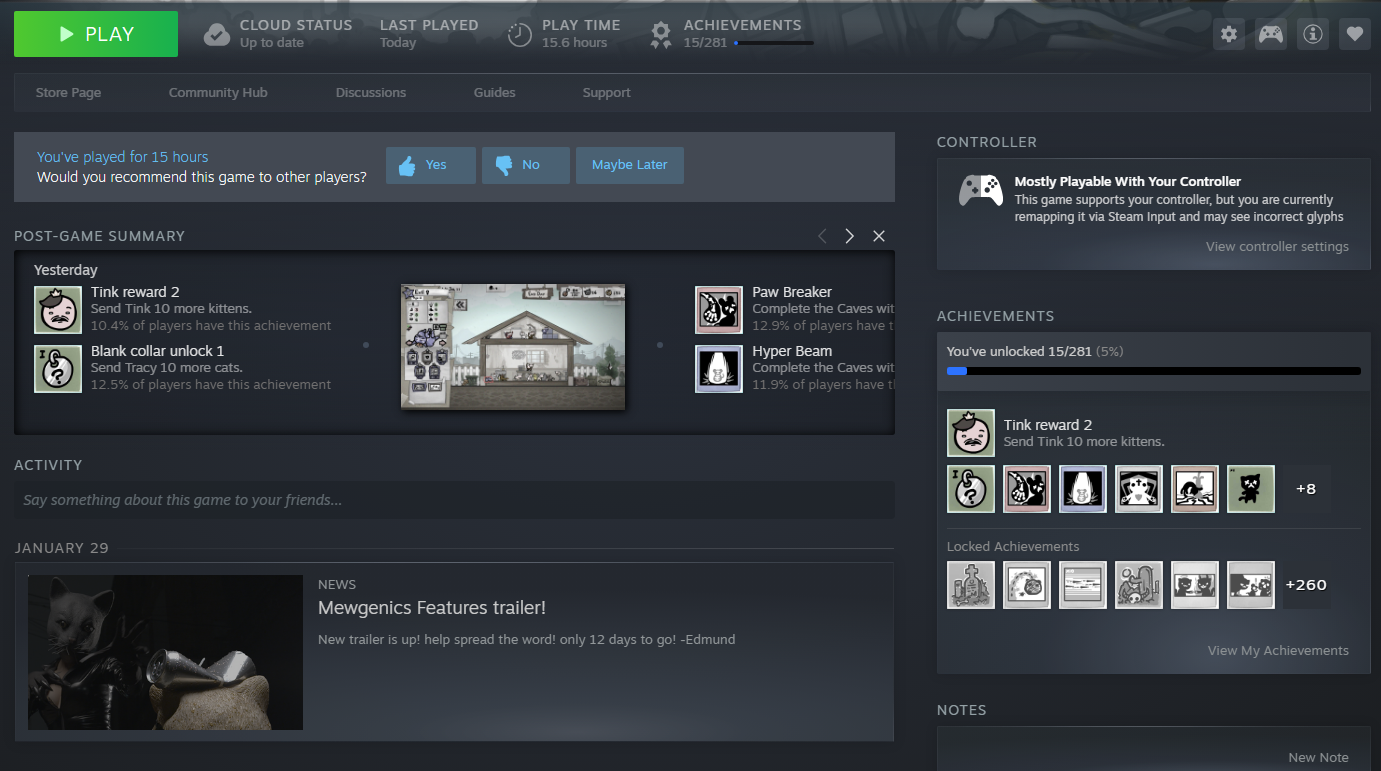Open the game settings gear menu
This screenshot has height=771, width=1381.
coord(1229,34)
